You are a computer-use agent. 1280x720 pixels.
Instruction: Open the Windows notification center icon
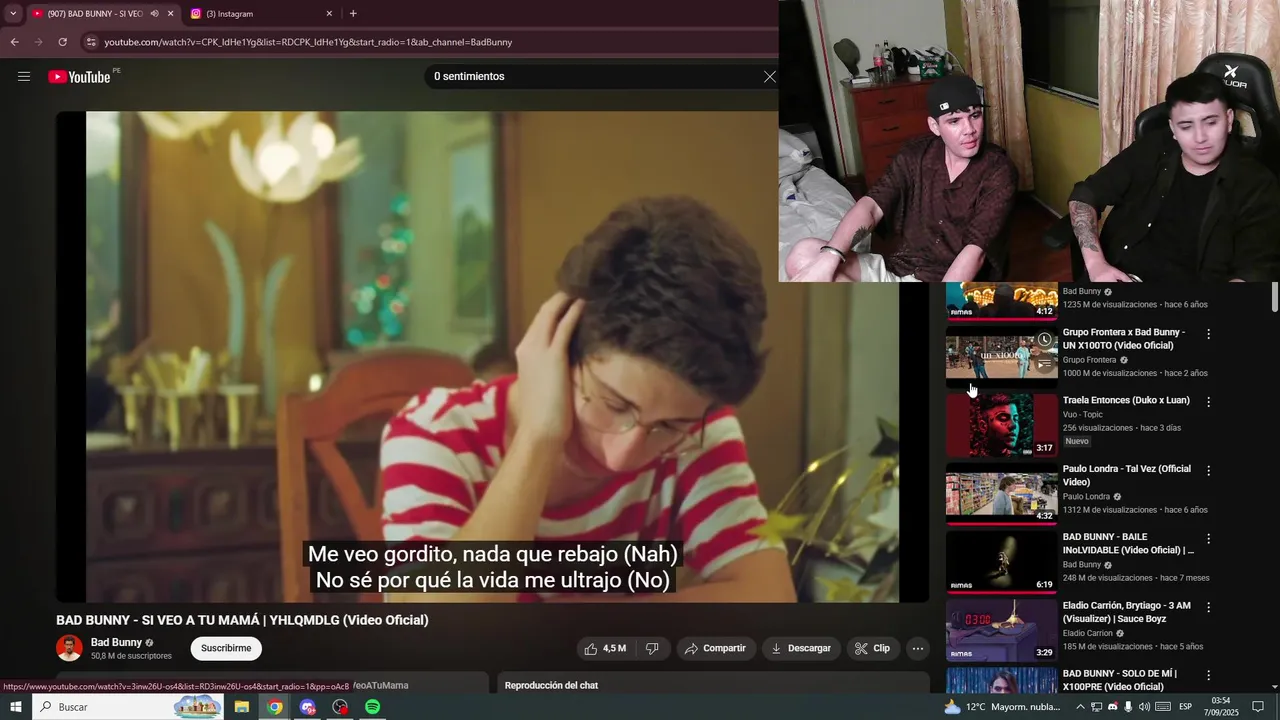(1259, 707)
